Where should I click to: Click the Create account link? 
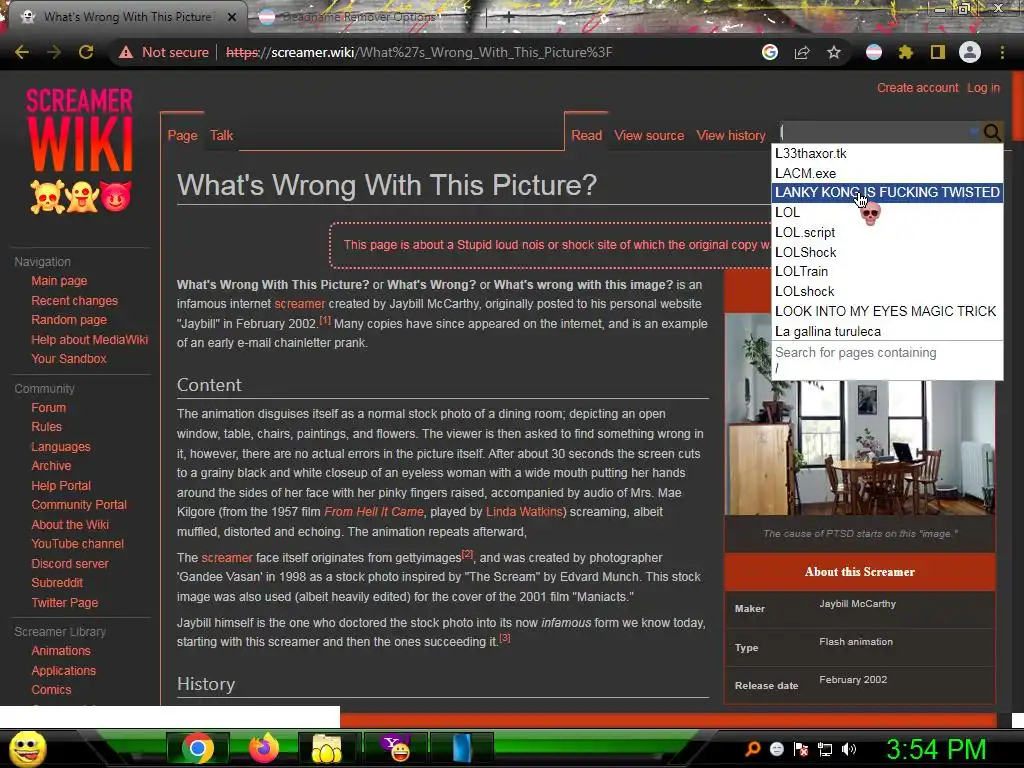coord(918,88)
